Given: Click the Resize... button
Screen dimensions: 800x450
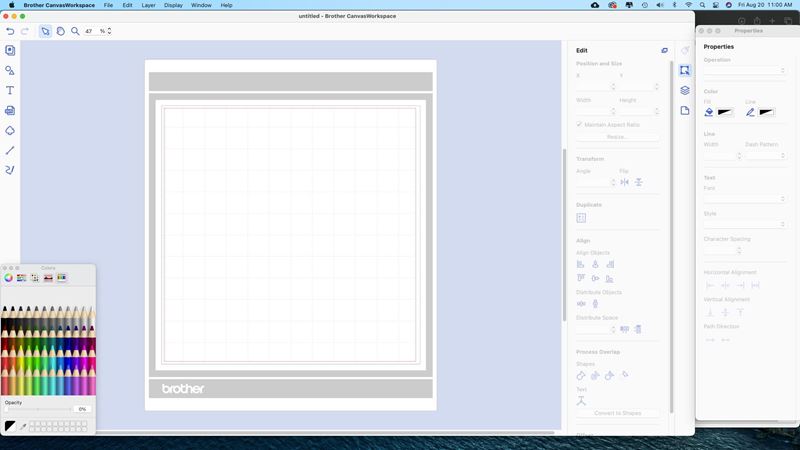Looking at the screenshot, I should point(617,137).
